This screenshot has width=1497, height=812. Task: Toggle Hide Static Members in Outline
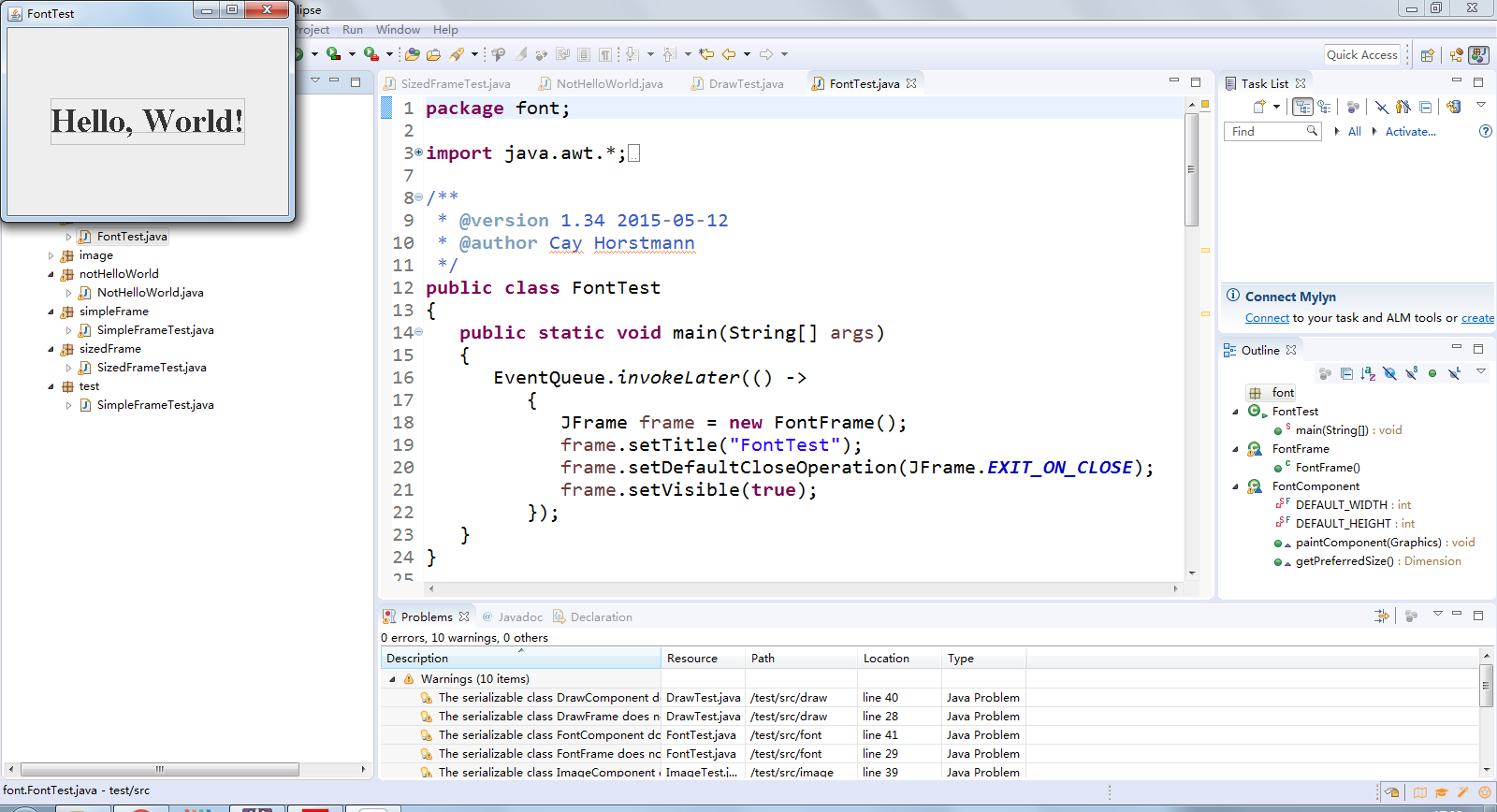coord(1411,373)
